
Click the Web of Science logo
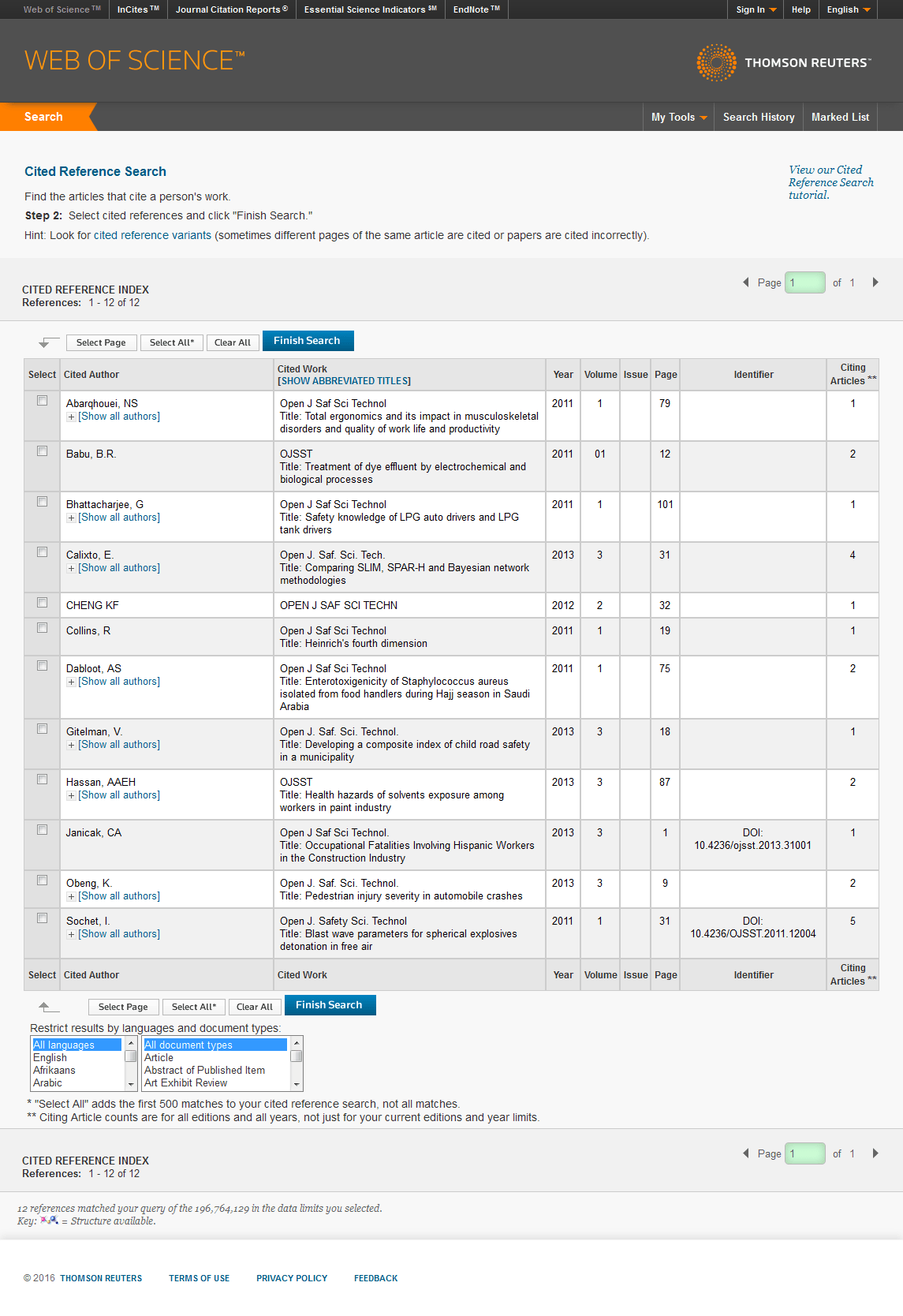[135, 61]
